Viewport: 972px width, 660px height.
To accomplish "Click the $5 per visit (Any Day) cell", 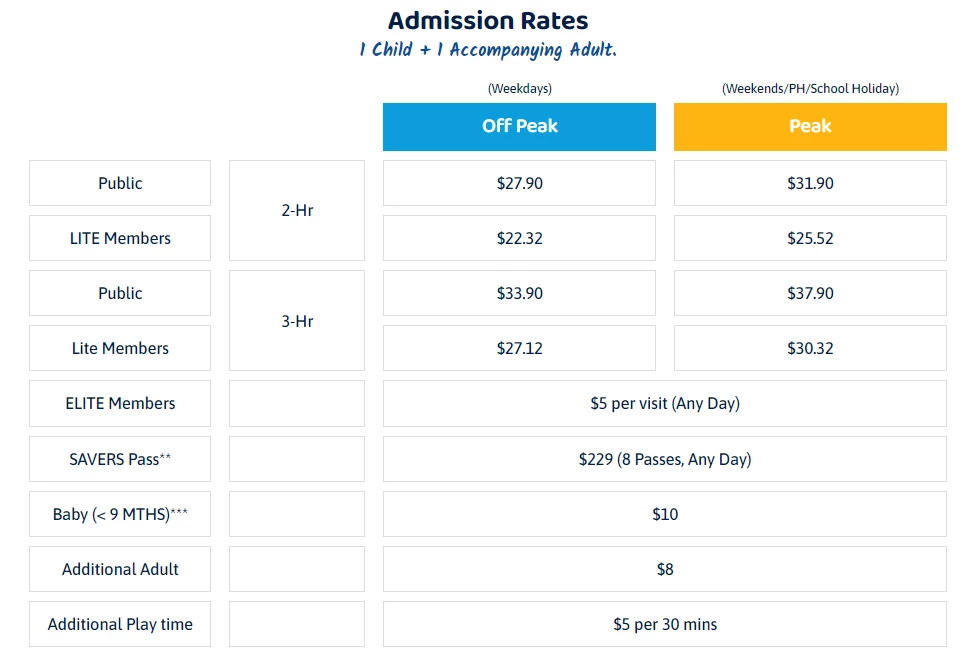I will (665, 403).
